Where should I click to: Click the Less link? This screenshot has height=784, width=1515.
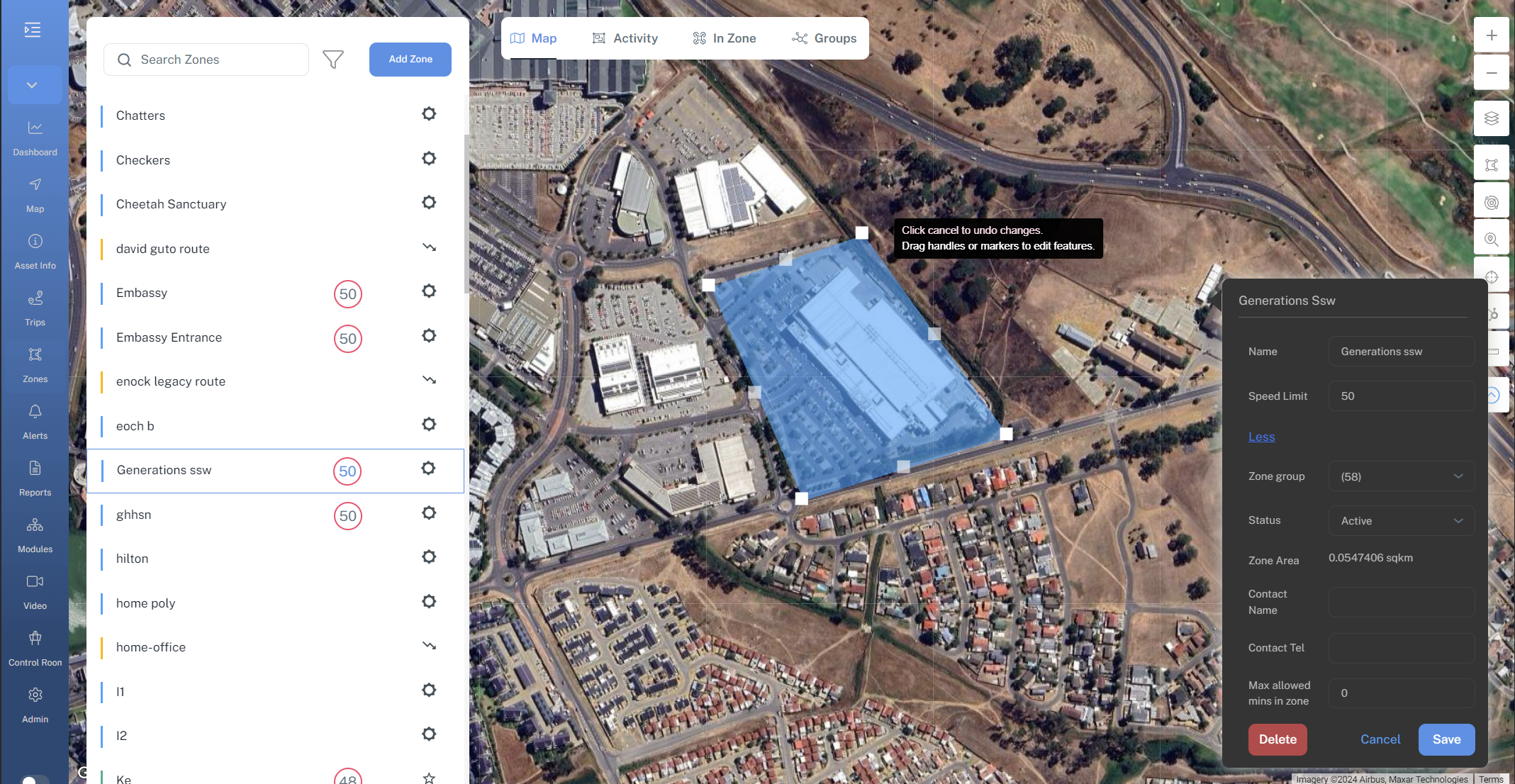click(x=1261, y=437)
